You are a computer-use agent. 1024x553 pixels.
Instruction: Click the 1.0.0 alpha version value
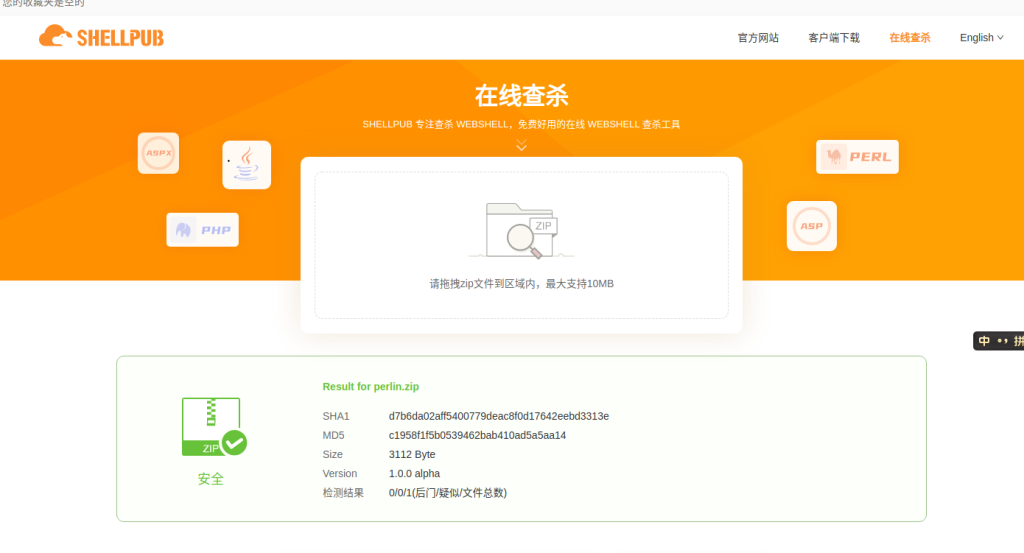(x=414, y=473)
